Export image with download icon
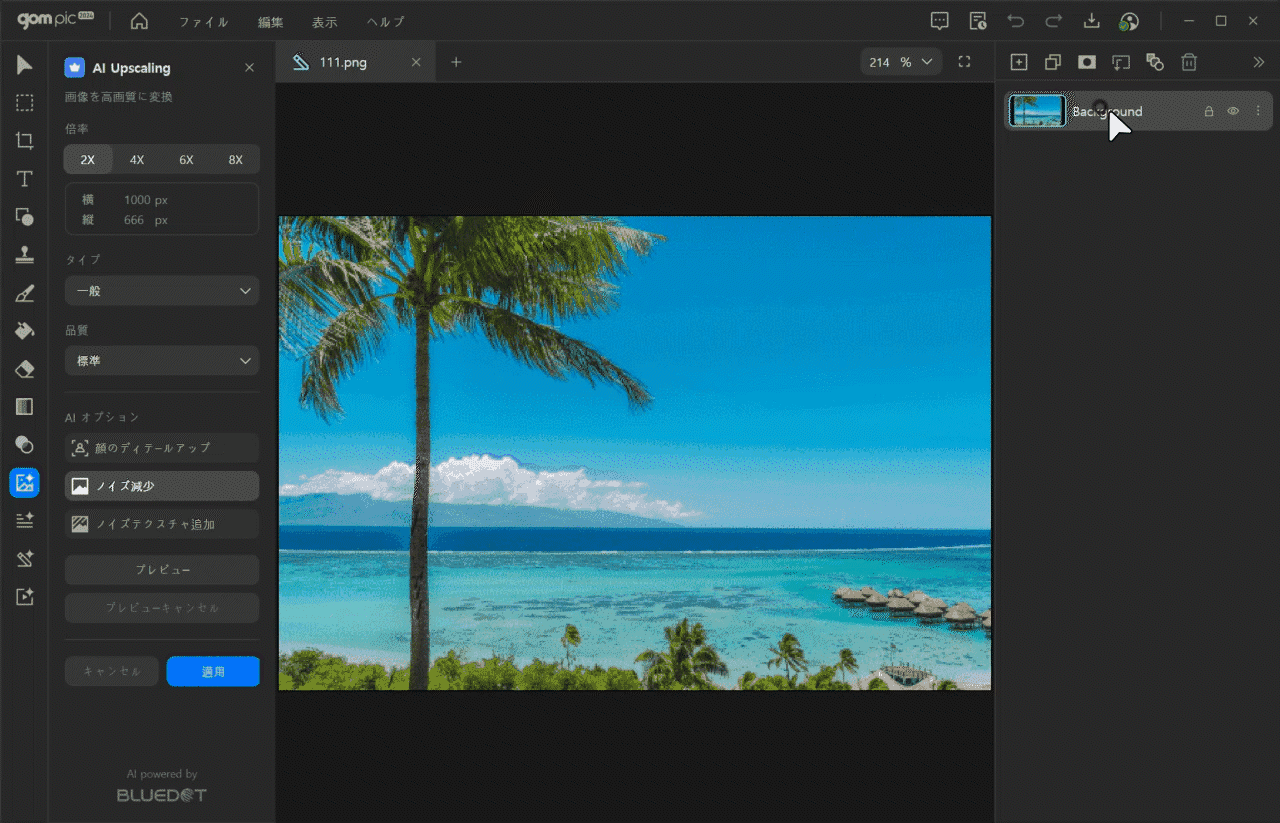This screenshot has width=1280, height=823. (1092, 21)
